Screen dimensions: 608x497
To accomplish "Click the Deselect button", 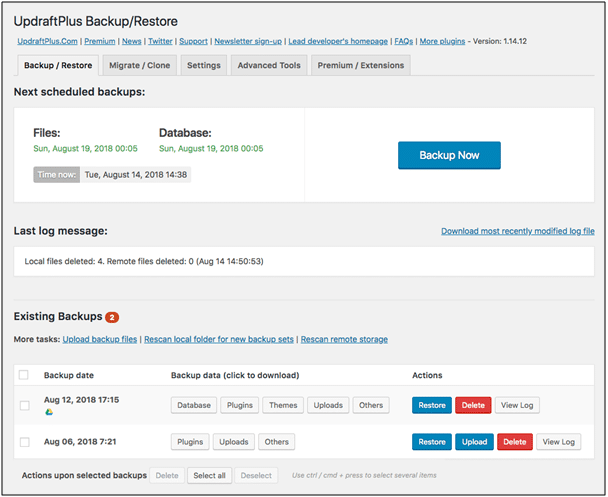I will (256, 475).
